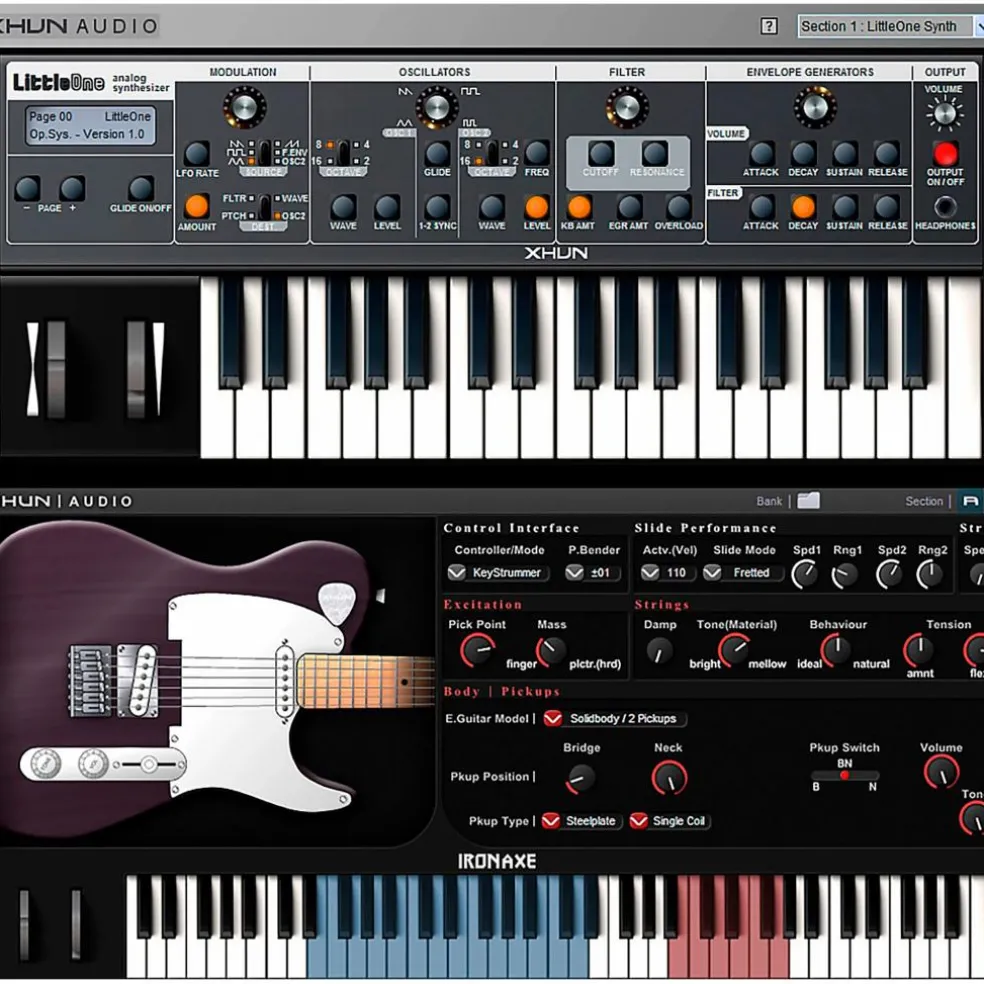984x984 pixels.
Task: Click the Tone(Material) bright/mellow knob
Action: click(x=734, y=650)
